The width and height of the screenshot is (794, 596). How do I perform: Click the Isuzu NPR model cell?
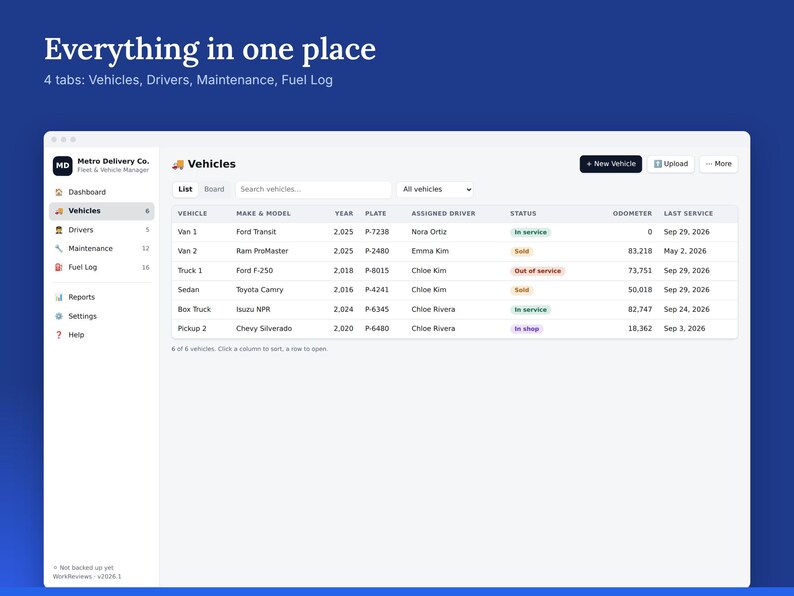(253, 309)
